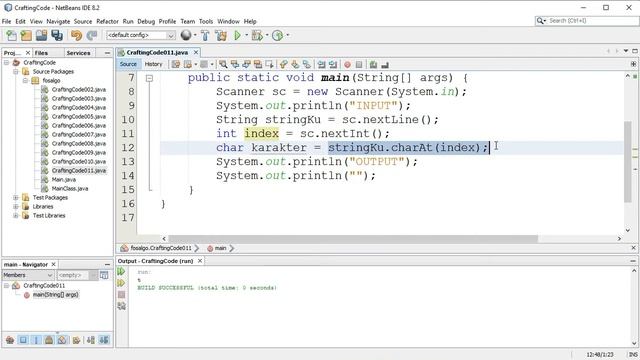Click the browser globe icon in toolbar
This screenshot has width=640, height=360.
click(186, 36)
